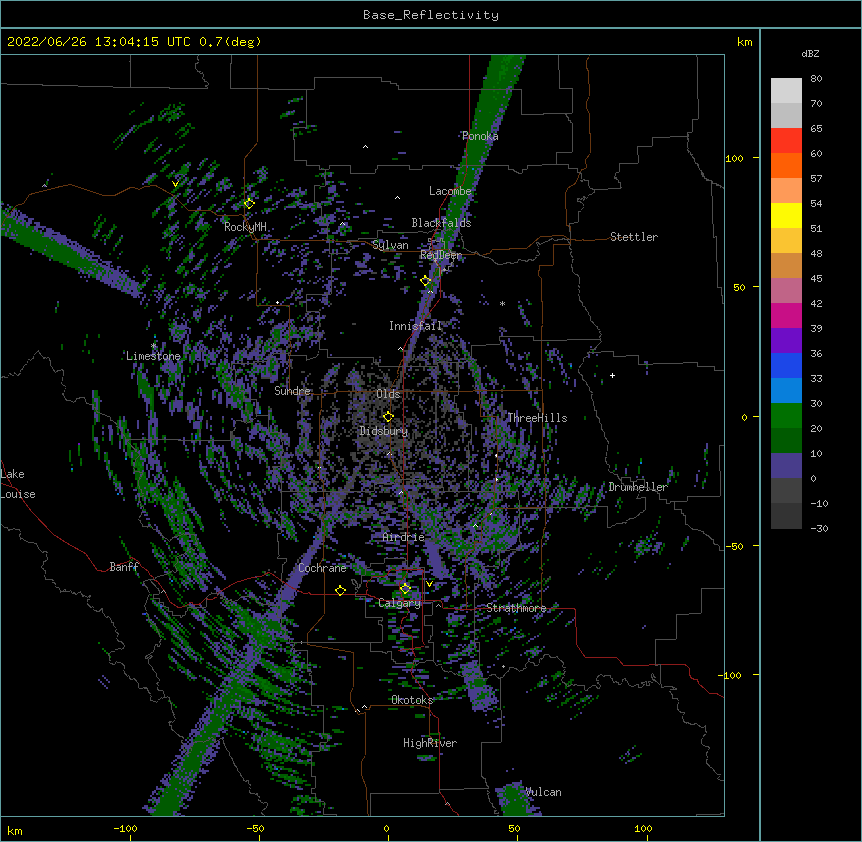862x842 pixels.
Task: Click the white asterisk marker east of Innisfail
Action: (502, 303)
